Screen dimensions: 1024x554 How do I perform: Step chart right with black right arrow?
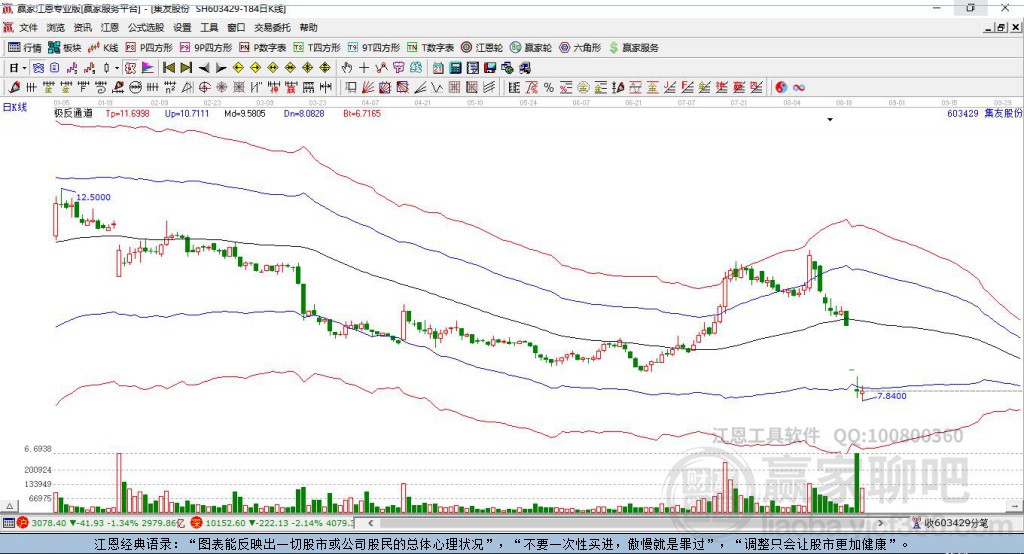[x=221, y=68]
